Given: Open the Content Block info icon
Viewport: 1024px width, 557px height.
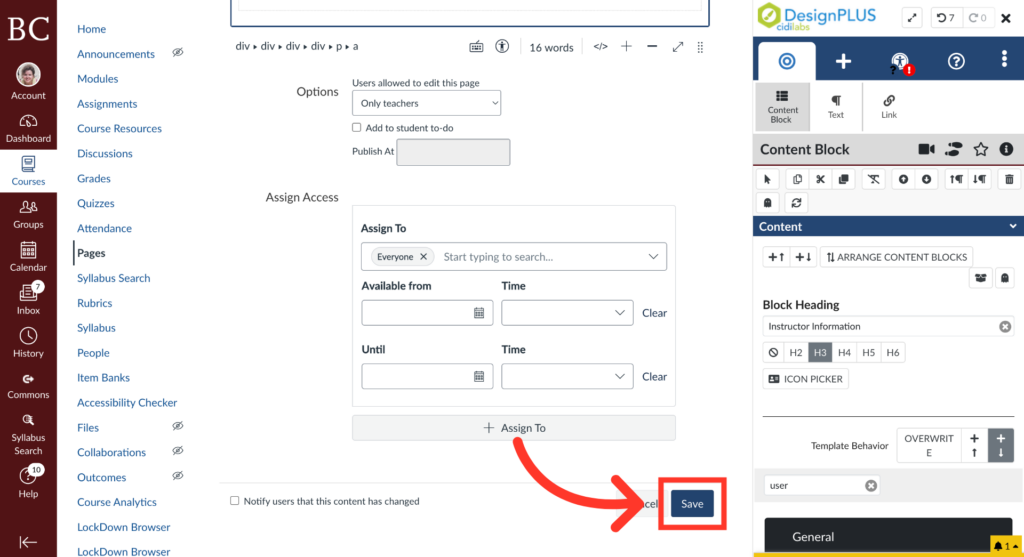Looking at the screenshot, I should point(1006,150).
